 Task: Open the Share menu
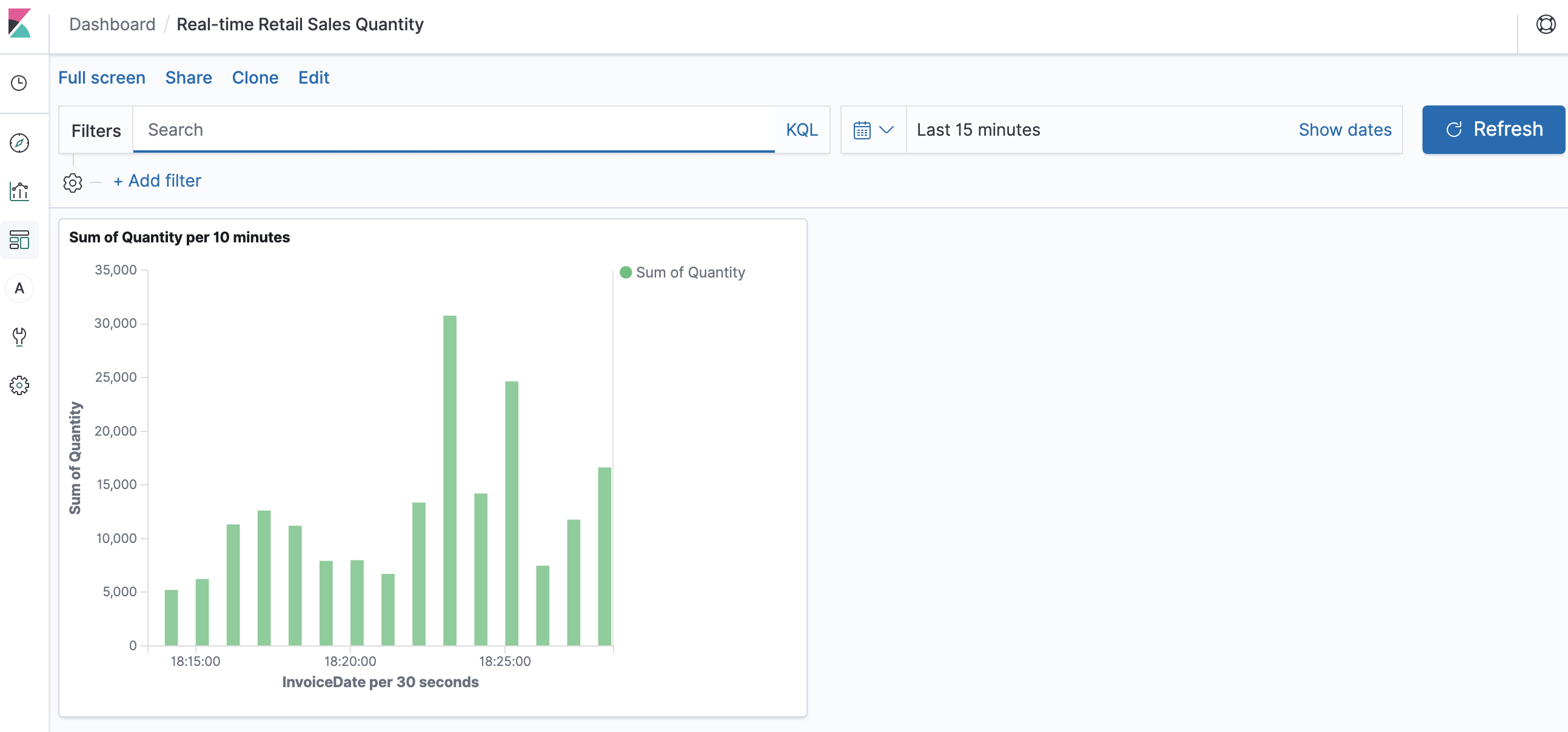[188, 78]
